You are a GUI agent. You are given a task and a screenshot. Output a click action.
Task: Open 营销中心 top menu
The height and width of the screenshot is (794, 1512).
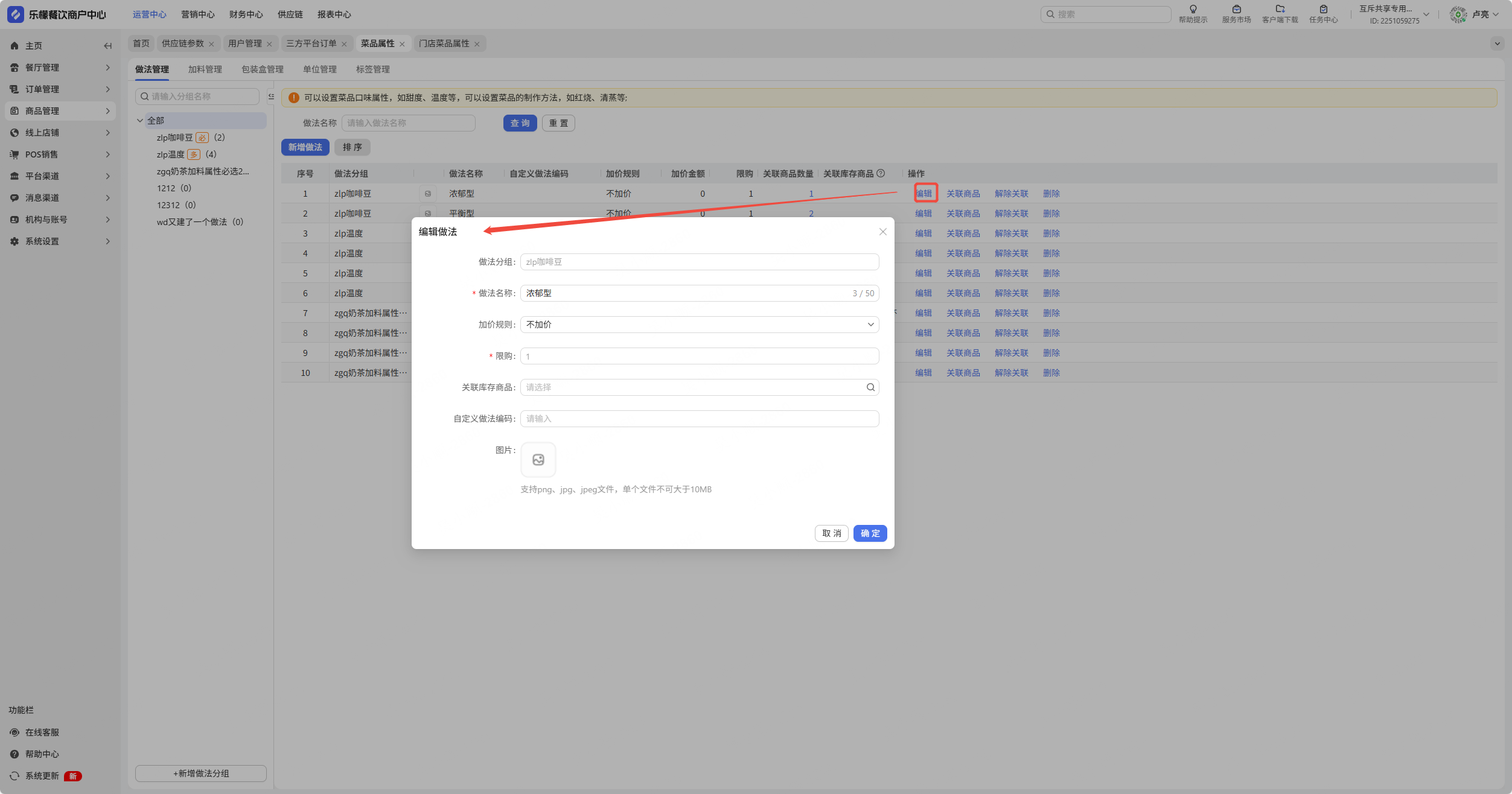click(x=197, y=14)
